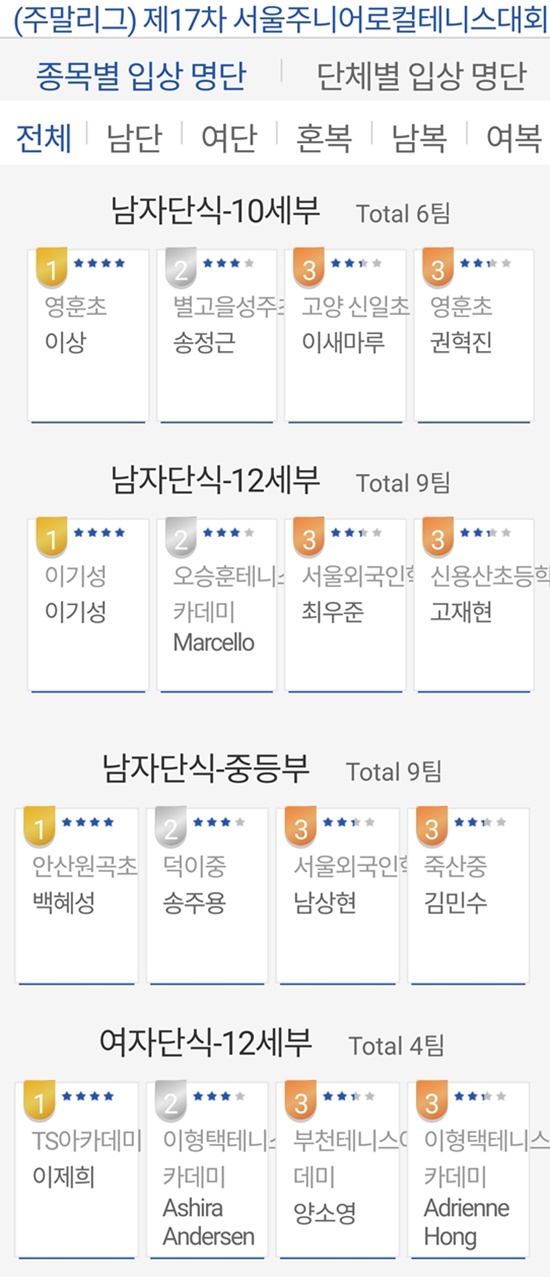Click gold medal icon on 이기성 card
The height and width of the screenshot is (1277, 550).
point(50,538)
